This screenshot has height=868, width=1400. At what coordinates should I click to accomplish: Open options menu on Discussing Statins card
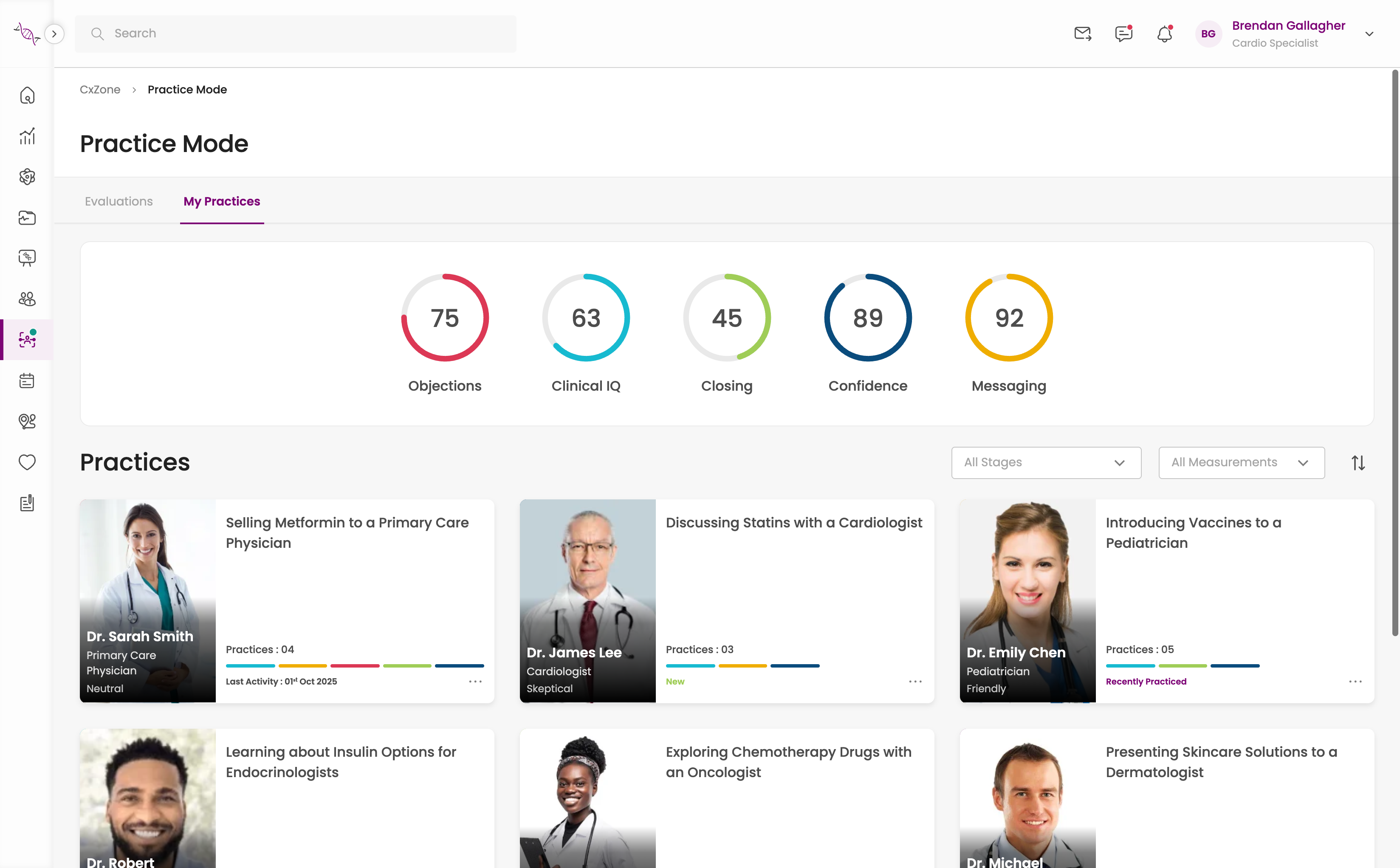915,682
